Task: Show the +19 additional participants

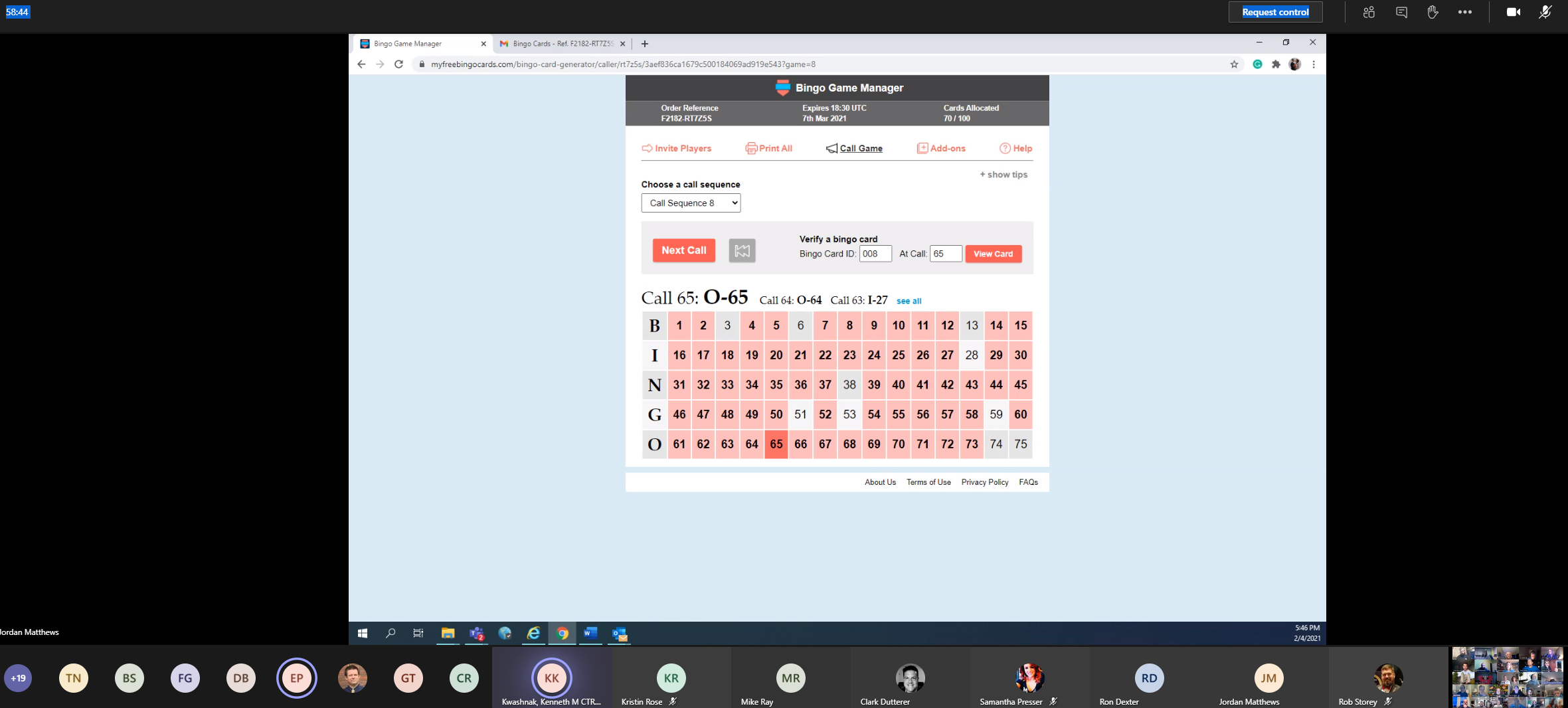Action: tap(18, 678)
